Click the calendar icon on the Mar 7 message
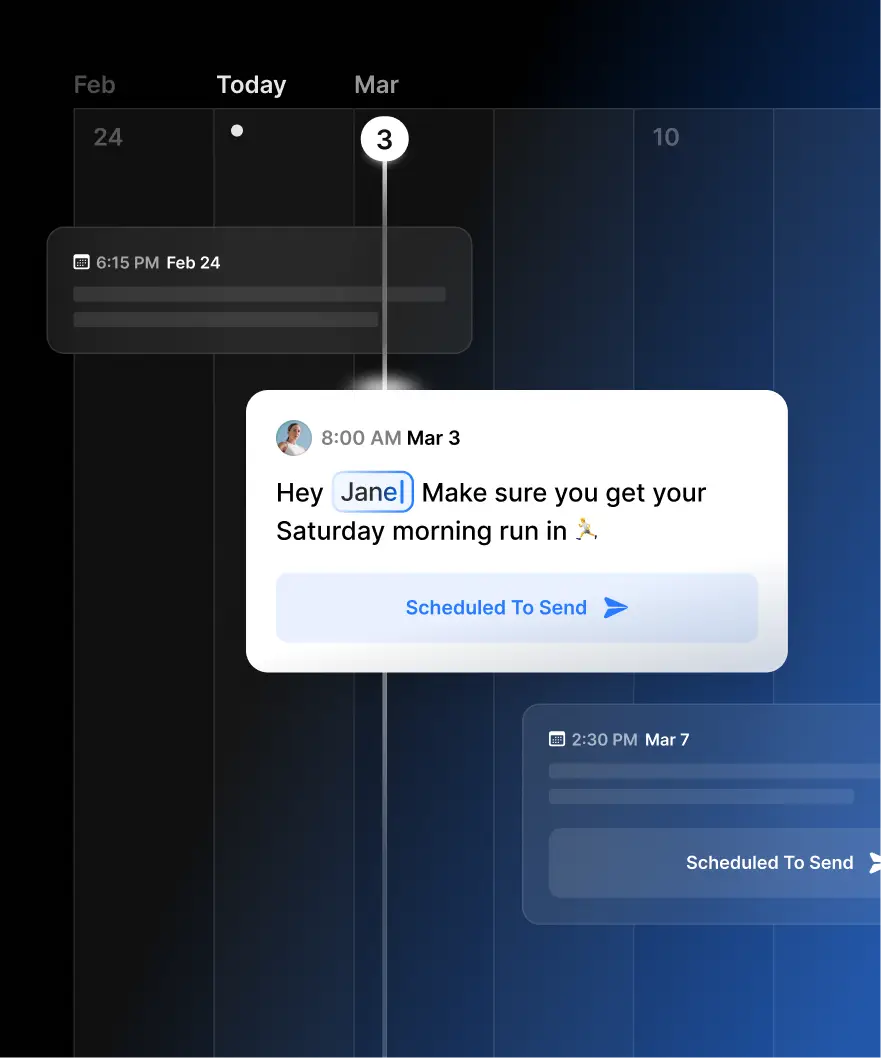The image size is (881, 1058). 557,739
